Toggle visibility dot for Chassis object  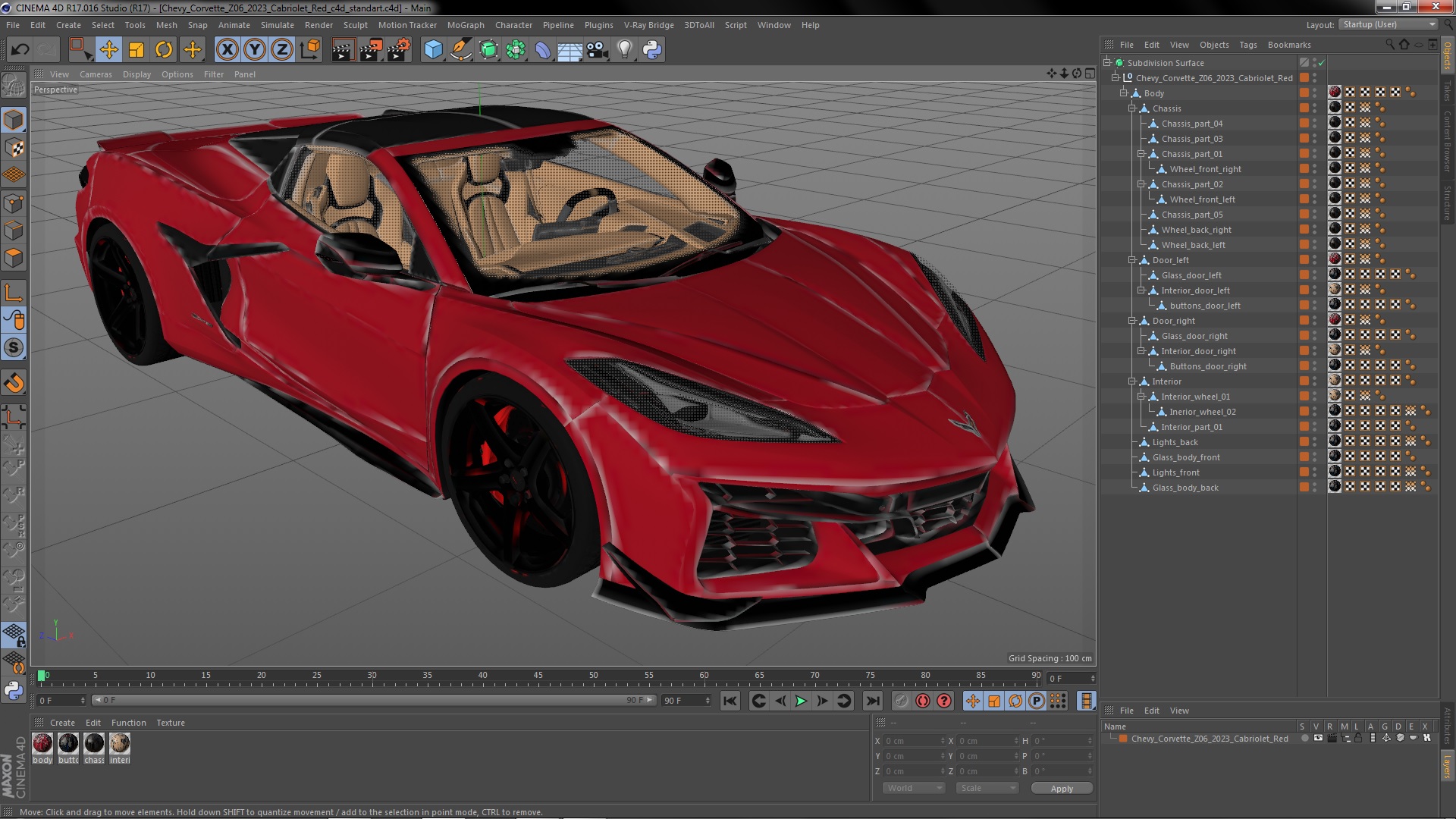pyautogui.click(x=1315, y=106)
